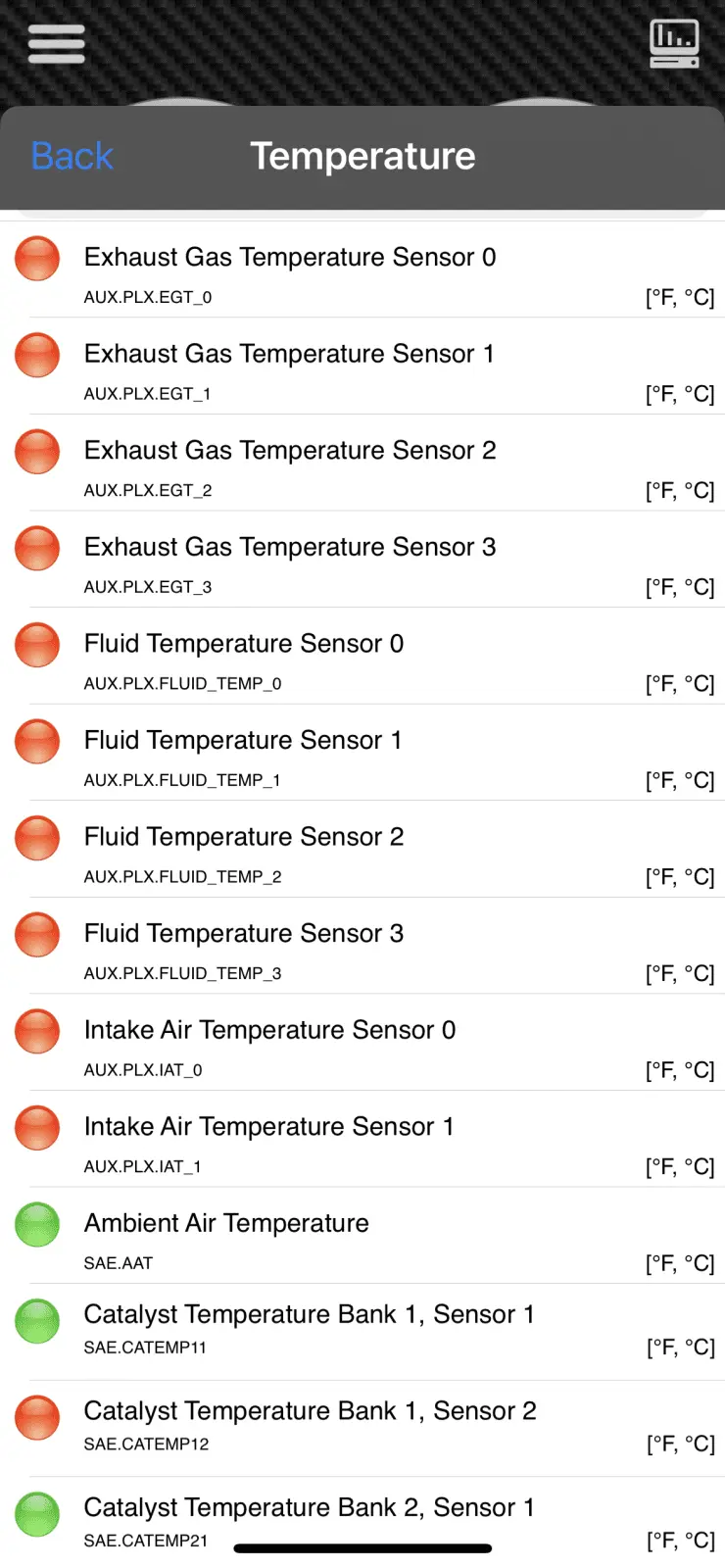Click the red indicator for Exhaust Gas Sensor 0

pos(37,259)
